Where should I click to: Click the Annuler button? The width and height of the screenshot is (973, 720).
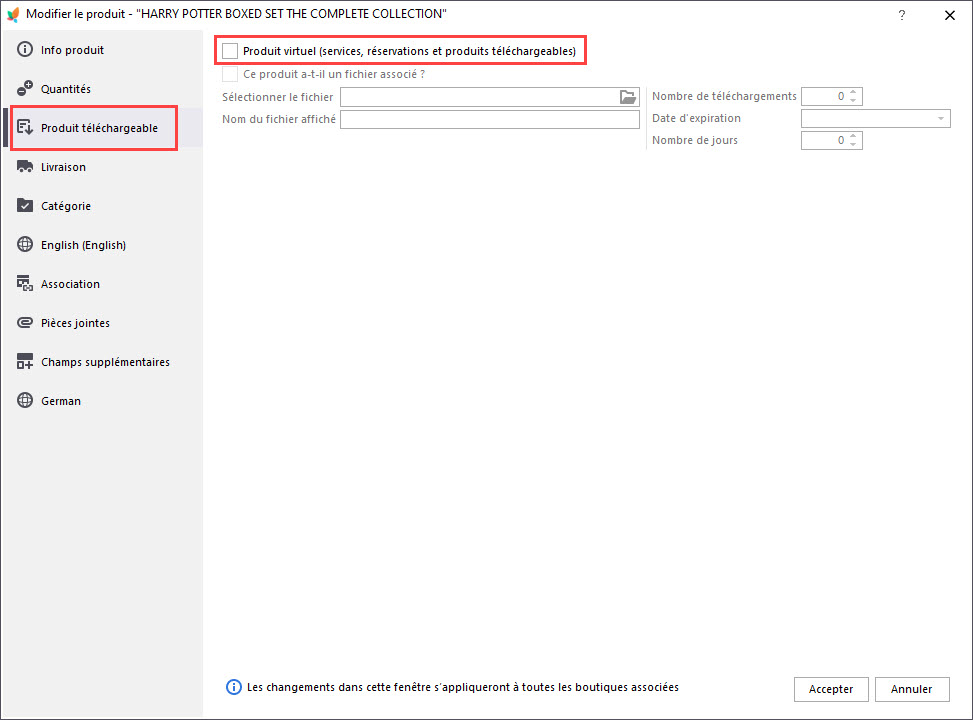tap(912, 689)
